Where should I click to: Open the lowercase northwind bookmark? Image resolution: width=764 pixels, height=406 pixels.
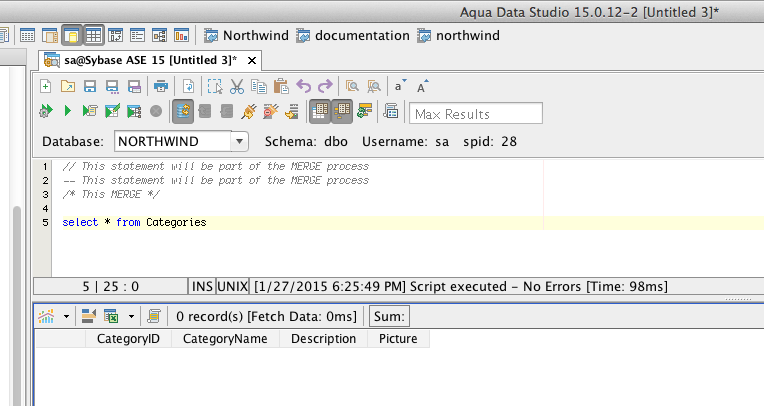[x=459, y=36]
